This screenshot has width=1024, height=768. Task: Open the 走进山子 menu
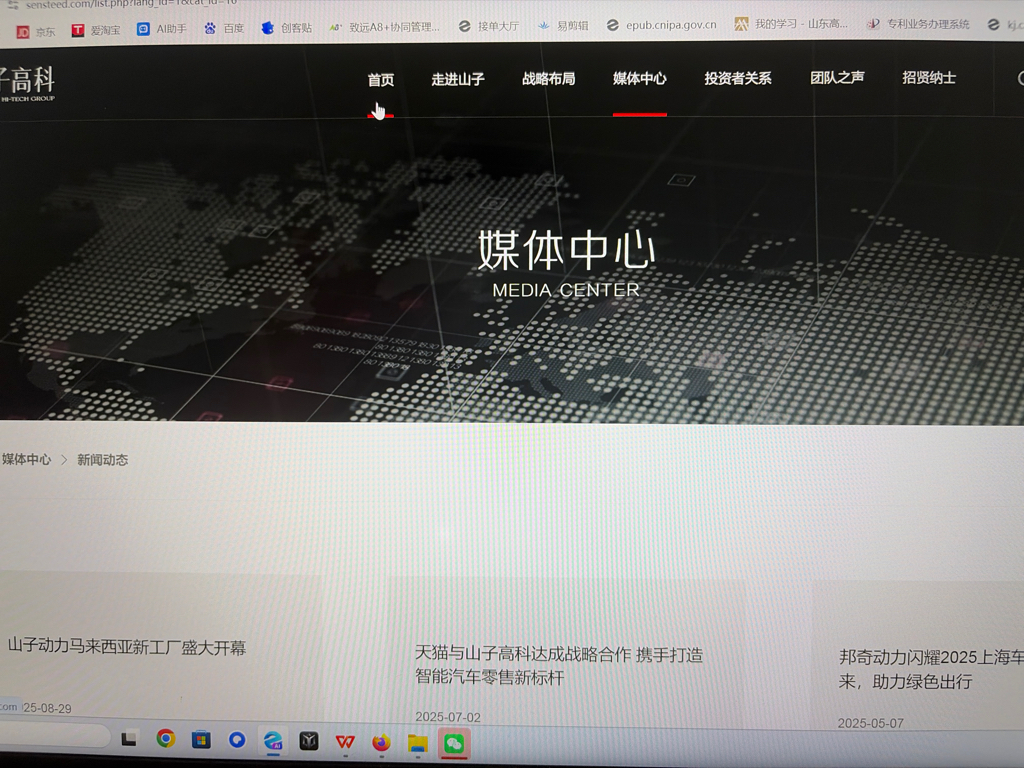(458, 79)
